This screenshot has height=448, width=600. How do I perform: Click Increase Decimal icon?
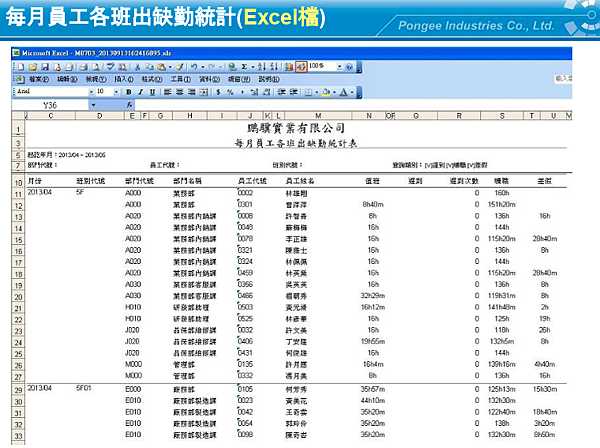pos(254,92)
